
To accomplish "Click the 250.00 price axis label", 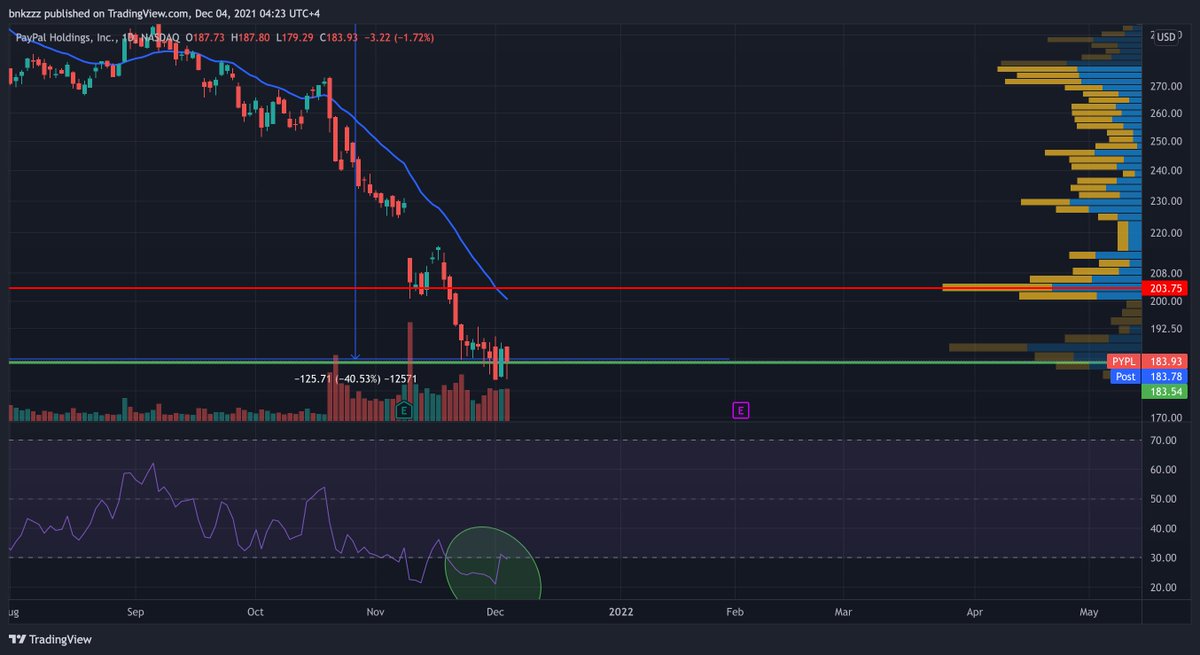I will [x=1166, y=142].
